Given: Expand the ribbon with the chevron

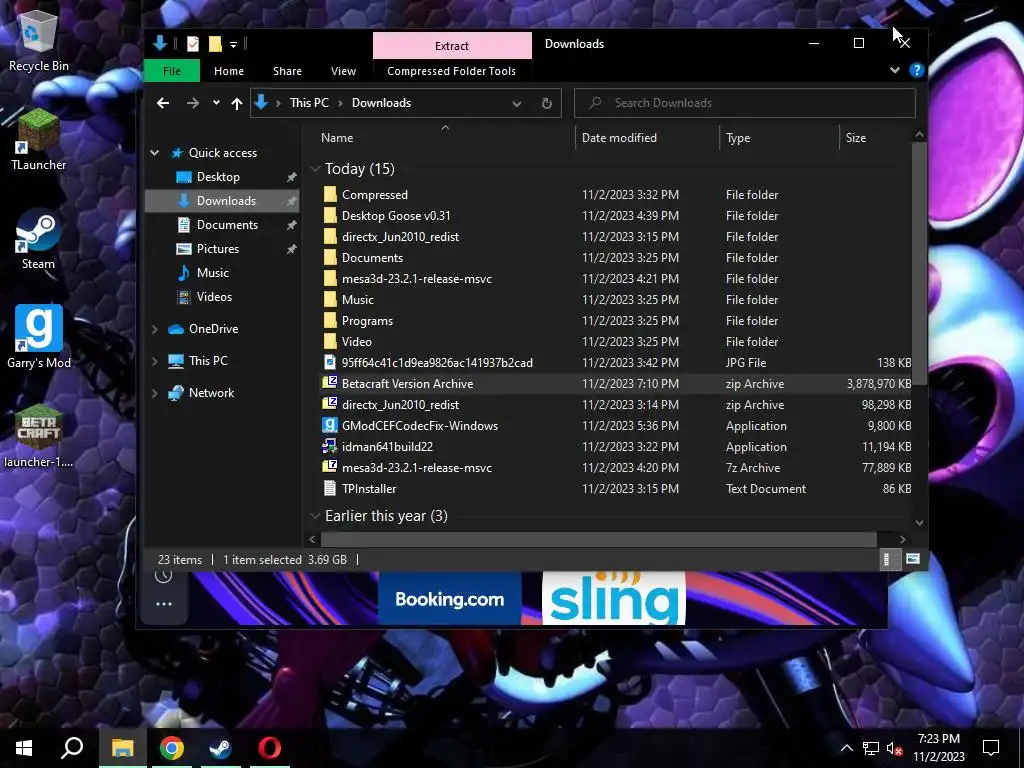Looking at the screenshot, I should click(x=895, y=70).
